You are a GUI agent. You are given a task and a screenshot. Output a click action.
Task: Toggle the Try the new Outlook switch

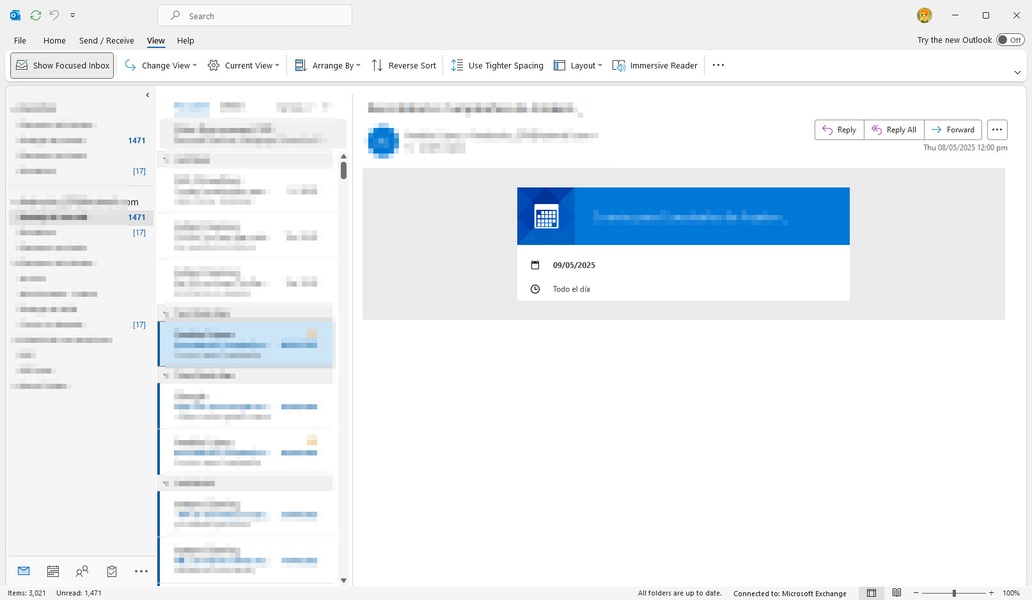[x=1010, y=40]
